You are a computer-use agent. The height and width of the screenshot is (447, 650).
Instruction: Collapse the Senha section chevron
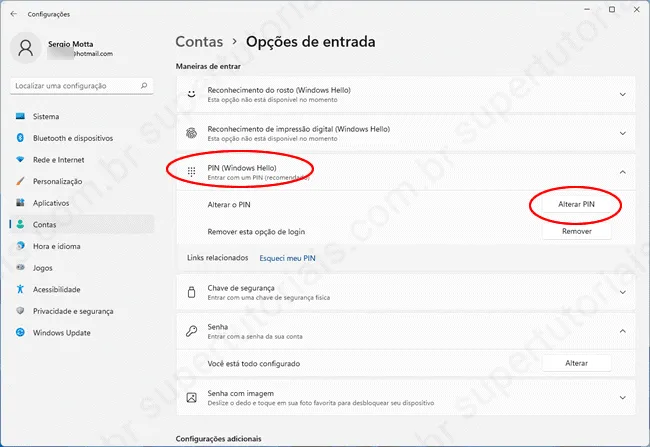[x=622, y=331]
